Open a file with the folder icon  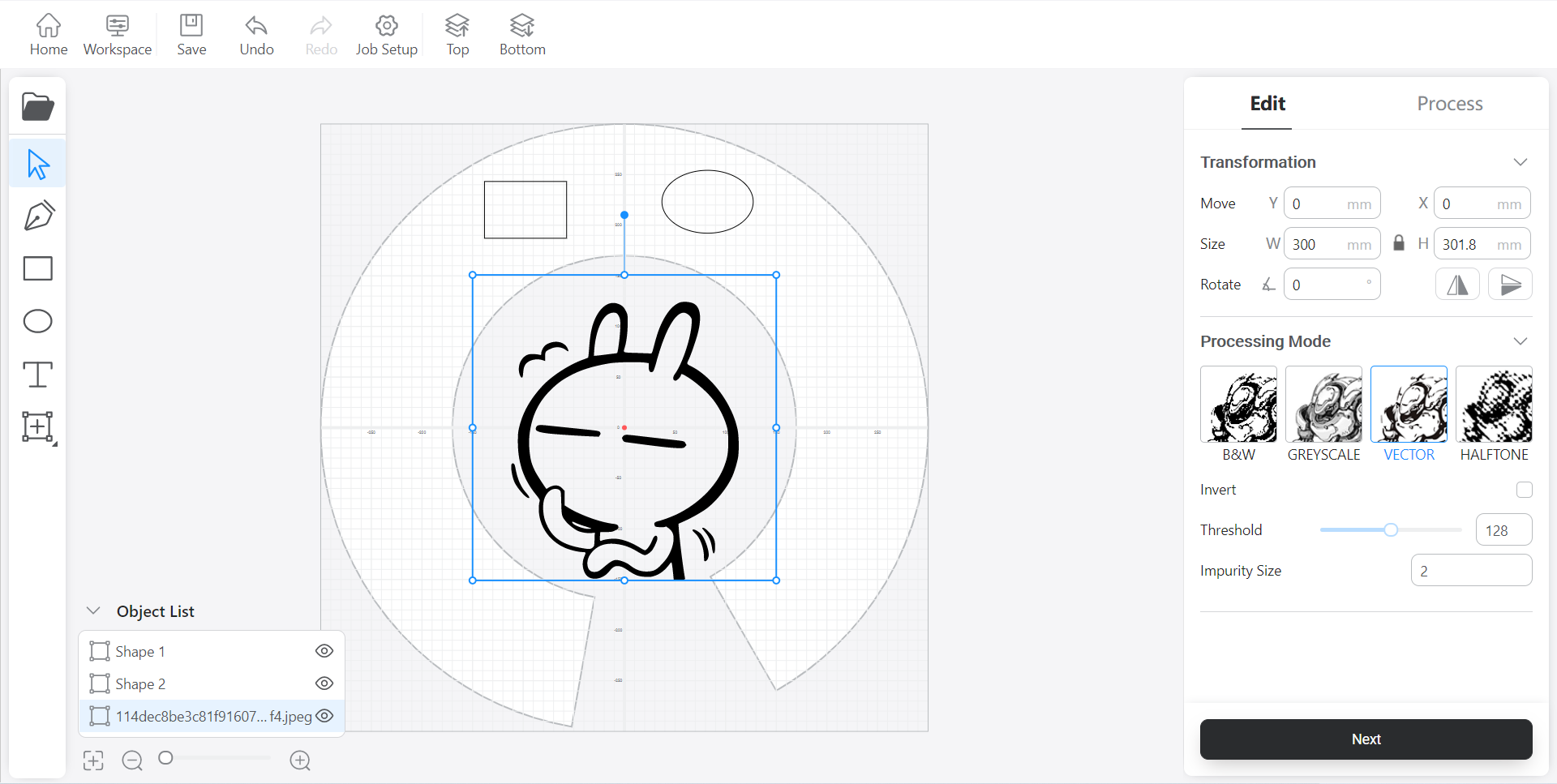tap(37, 106)
